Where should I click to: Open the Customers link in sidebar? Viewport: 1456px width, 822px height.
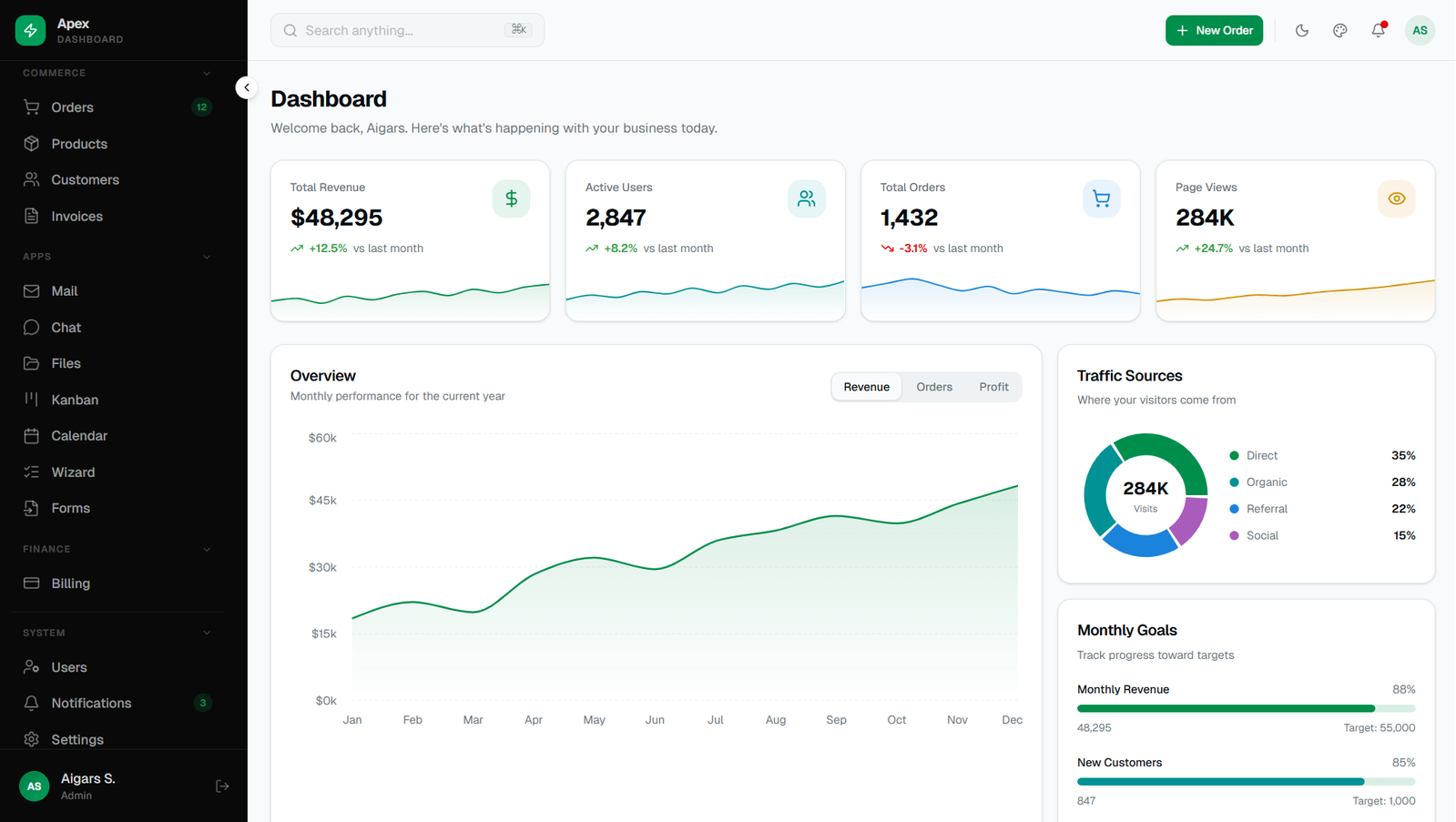[117, 179]
